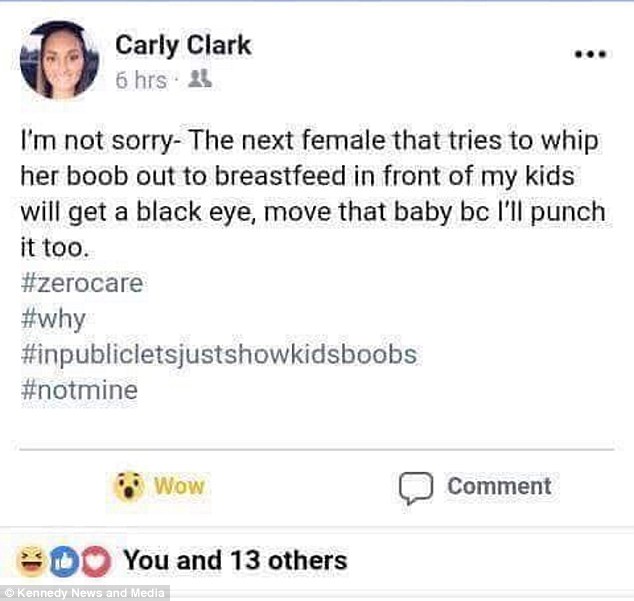
Task: Open the #inpublicletsjustshowkidsboobs hashtag
Action: tap(217, 355)
